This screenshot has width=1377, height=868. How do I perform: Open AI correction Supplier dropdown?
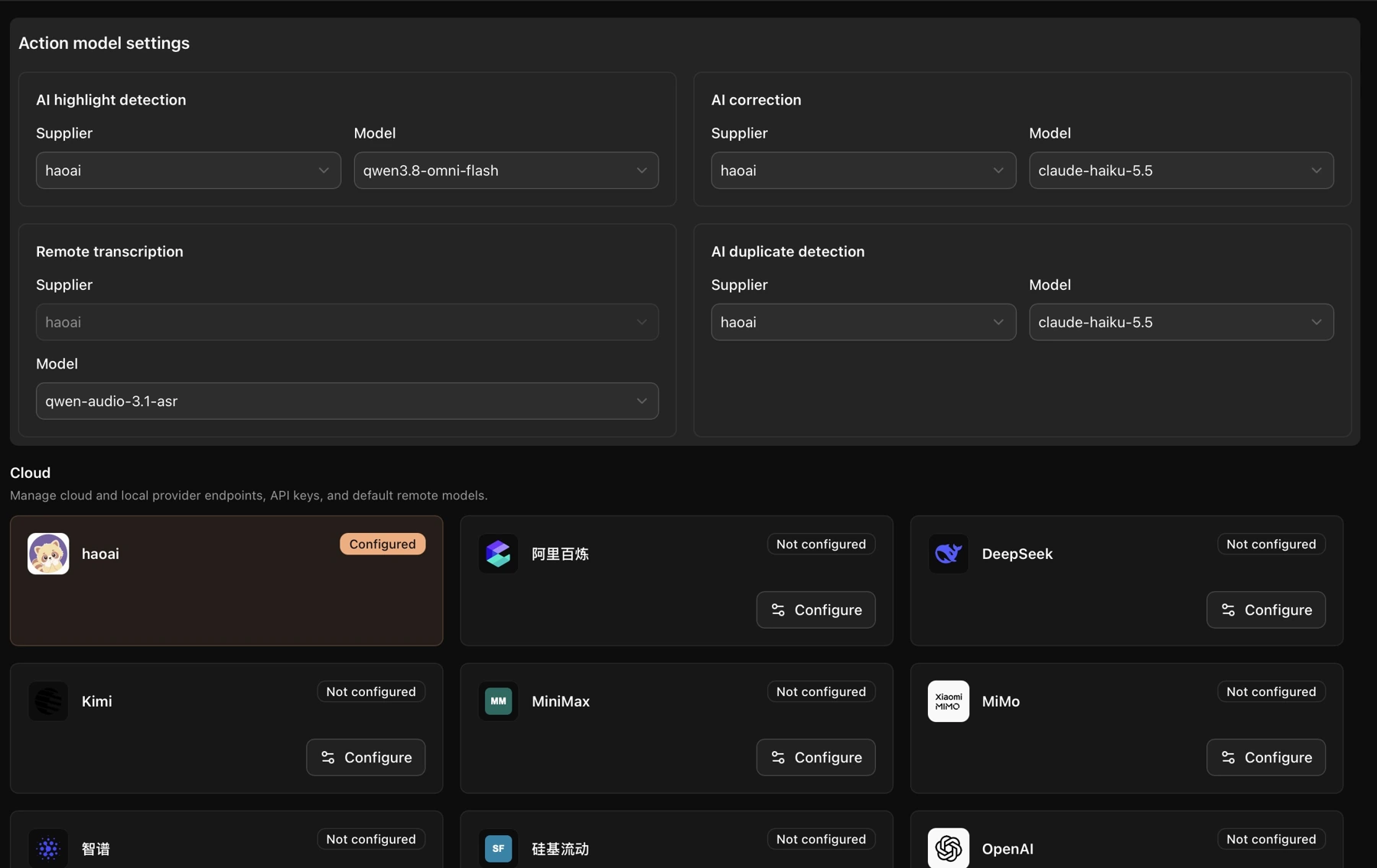tap(863, 170)
